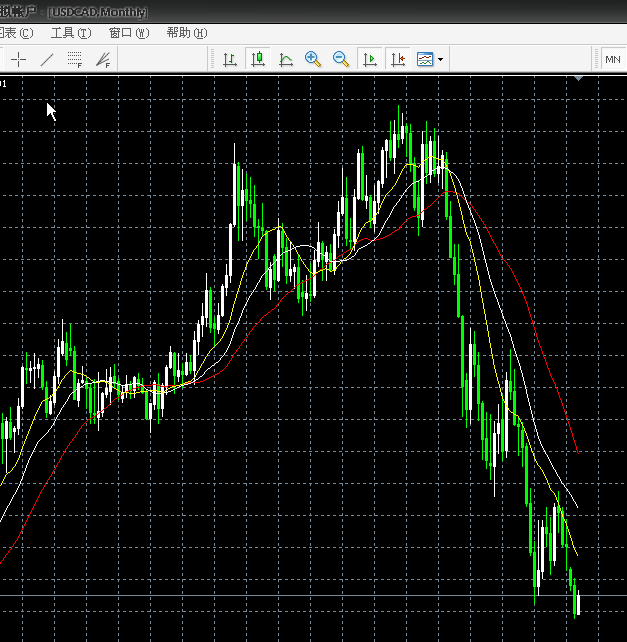Click the latest candlestick on the chart
This screenshot has width=627, height=642.
[x=578, y=604]
